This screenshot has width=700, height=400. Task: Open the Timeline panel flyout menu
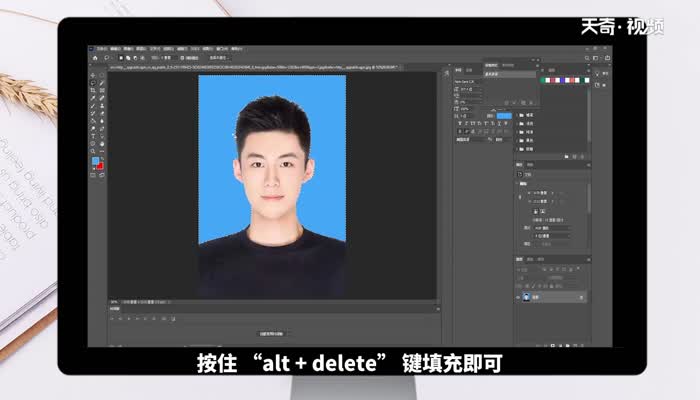click(x=438, y=308)
